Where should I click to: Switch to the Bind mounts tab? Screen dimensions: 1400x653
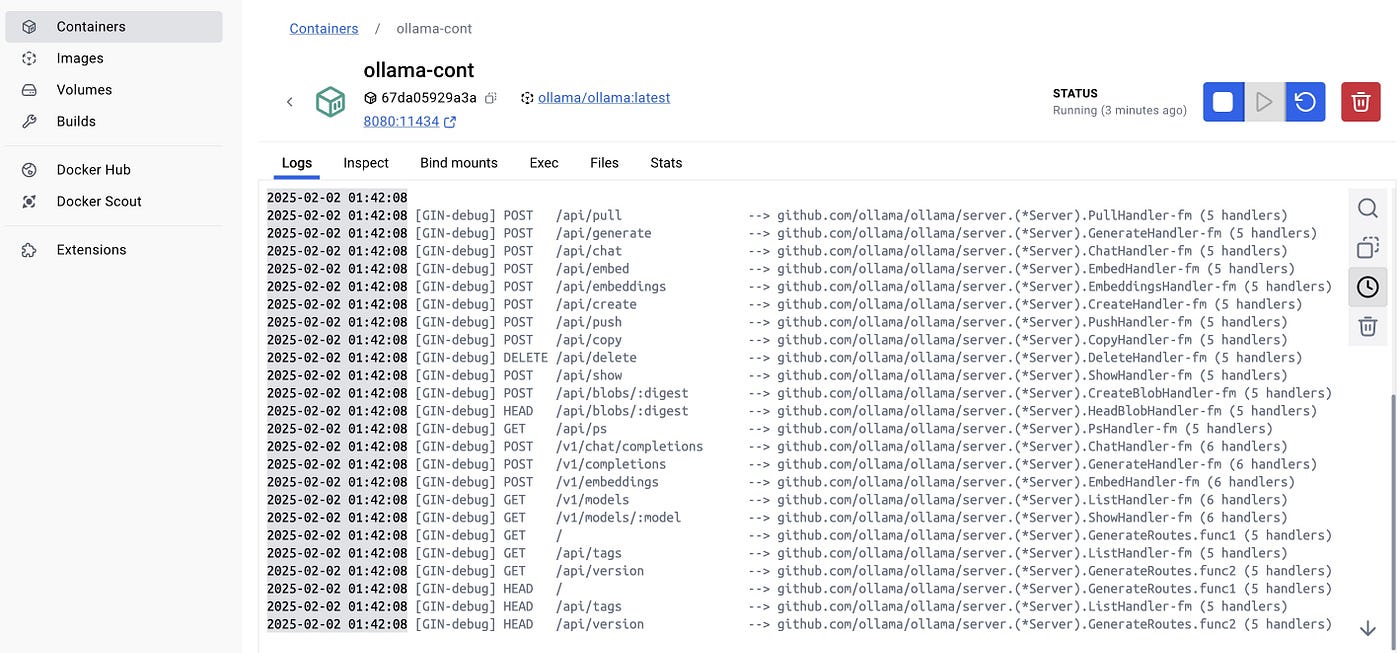[459, 163]
